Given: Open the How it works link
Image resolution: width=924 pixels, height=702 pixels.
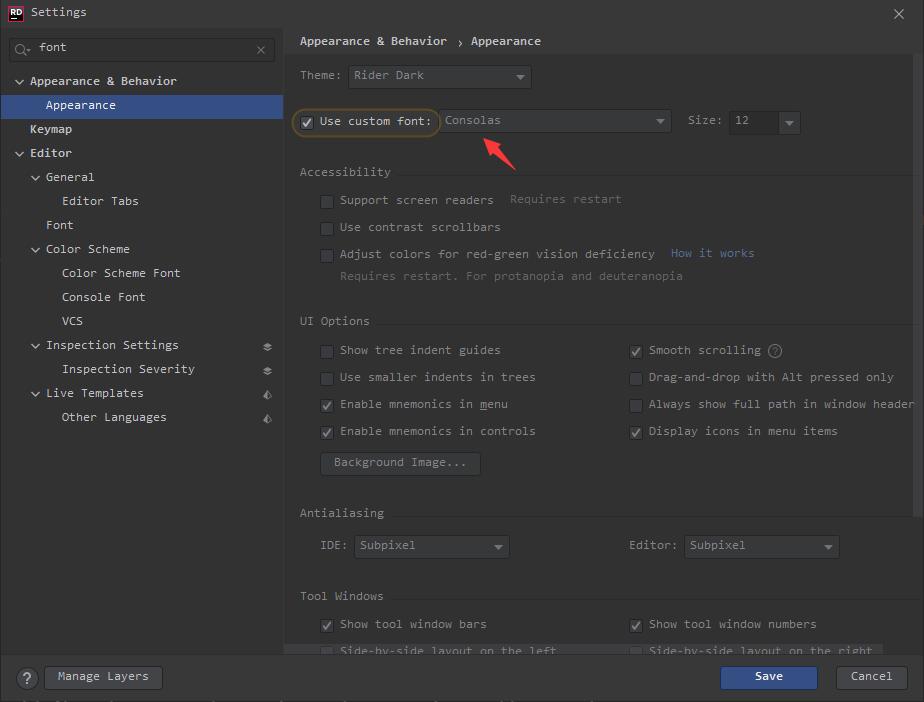Looking at the screenshot, I should 712,253.
